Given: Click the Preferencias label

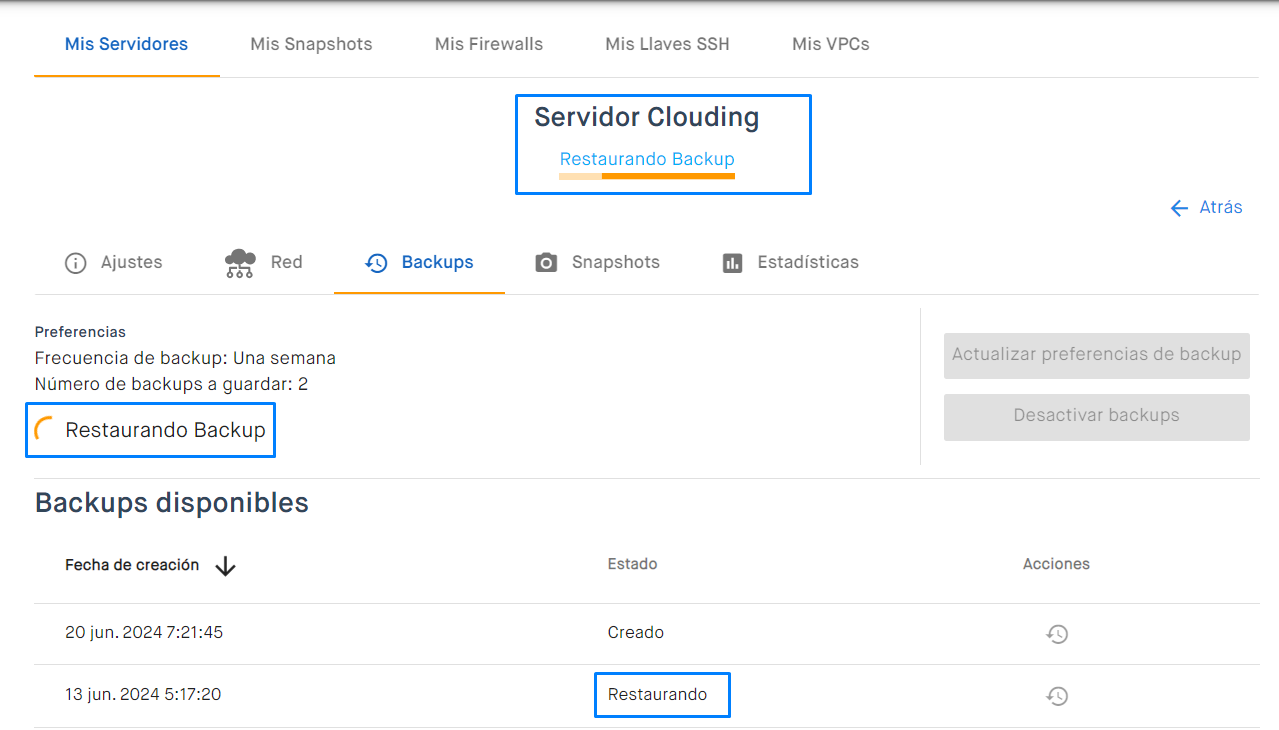Looking at the screenshot, I should click(x=80, y=332).
